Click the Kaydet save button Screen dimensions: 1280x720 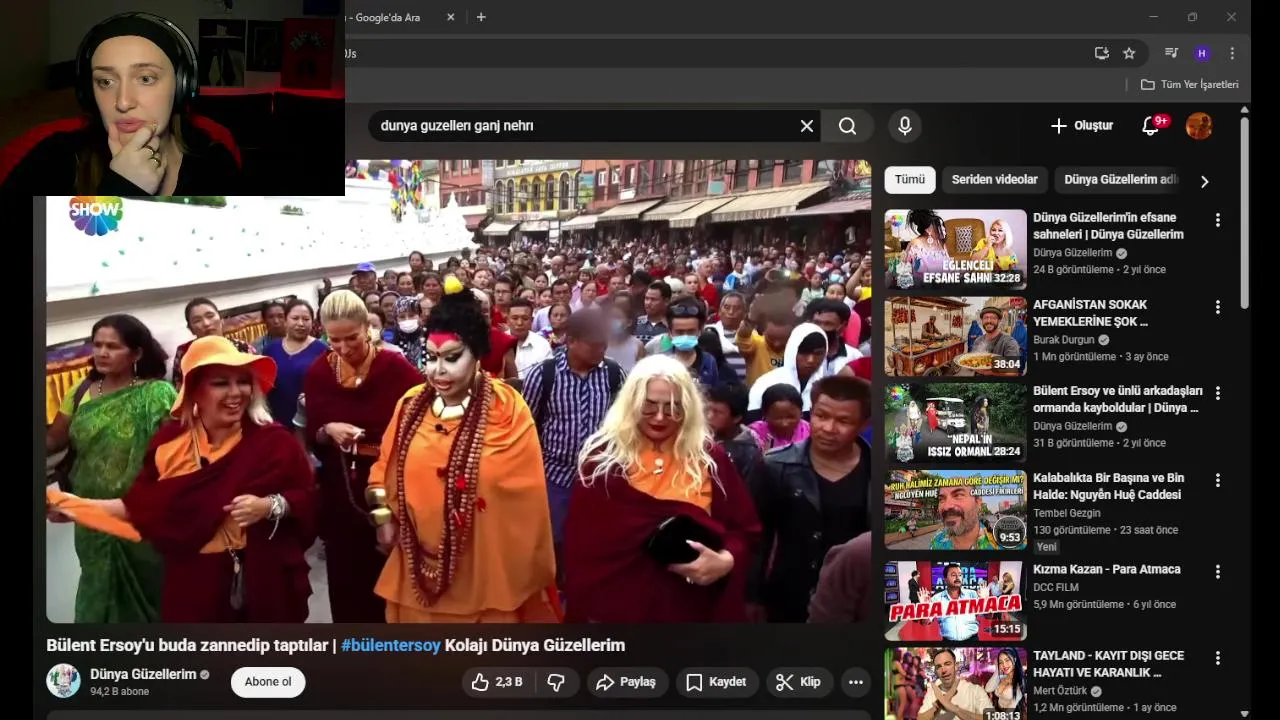tap(716, 682)
